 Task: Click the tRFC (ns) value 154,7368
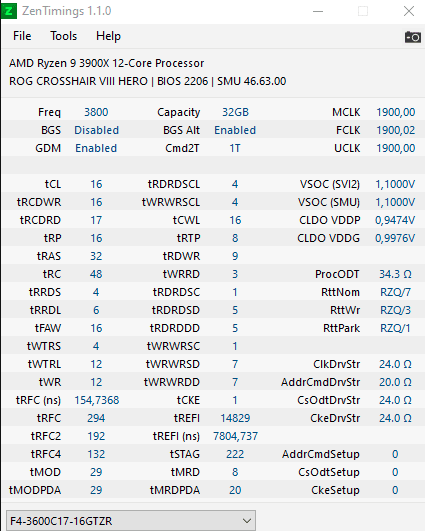click(x=97, y=400)
